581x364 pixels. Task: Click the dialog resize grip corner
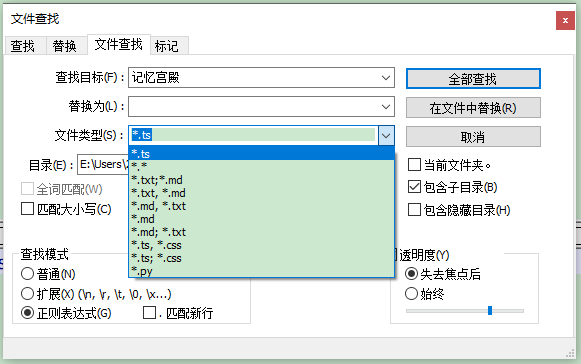tap(570, 354)
